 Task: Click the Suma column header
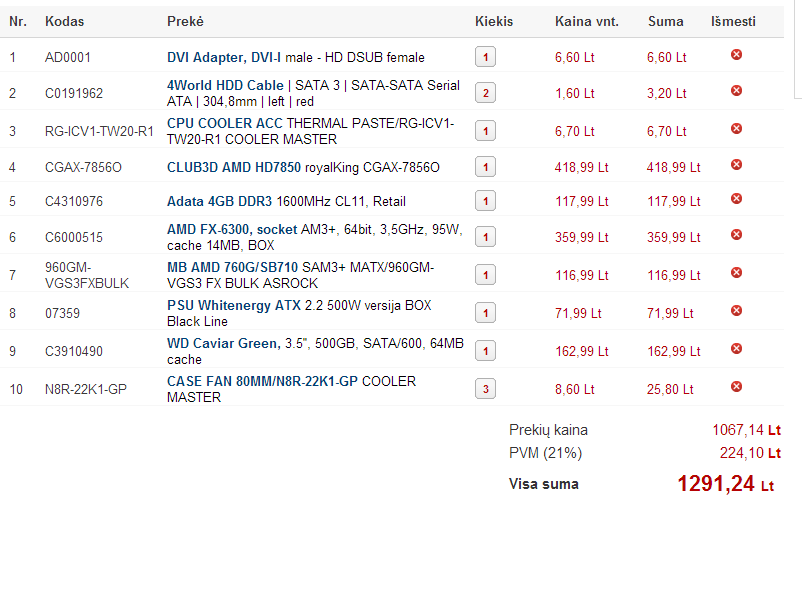[x=665, y=21]
